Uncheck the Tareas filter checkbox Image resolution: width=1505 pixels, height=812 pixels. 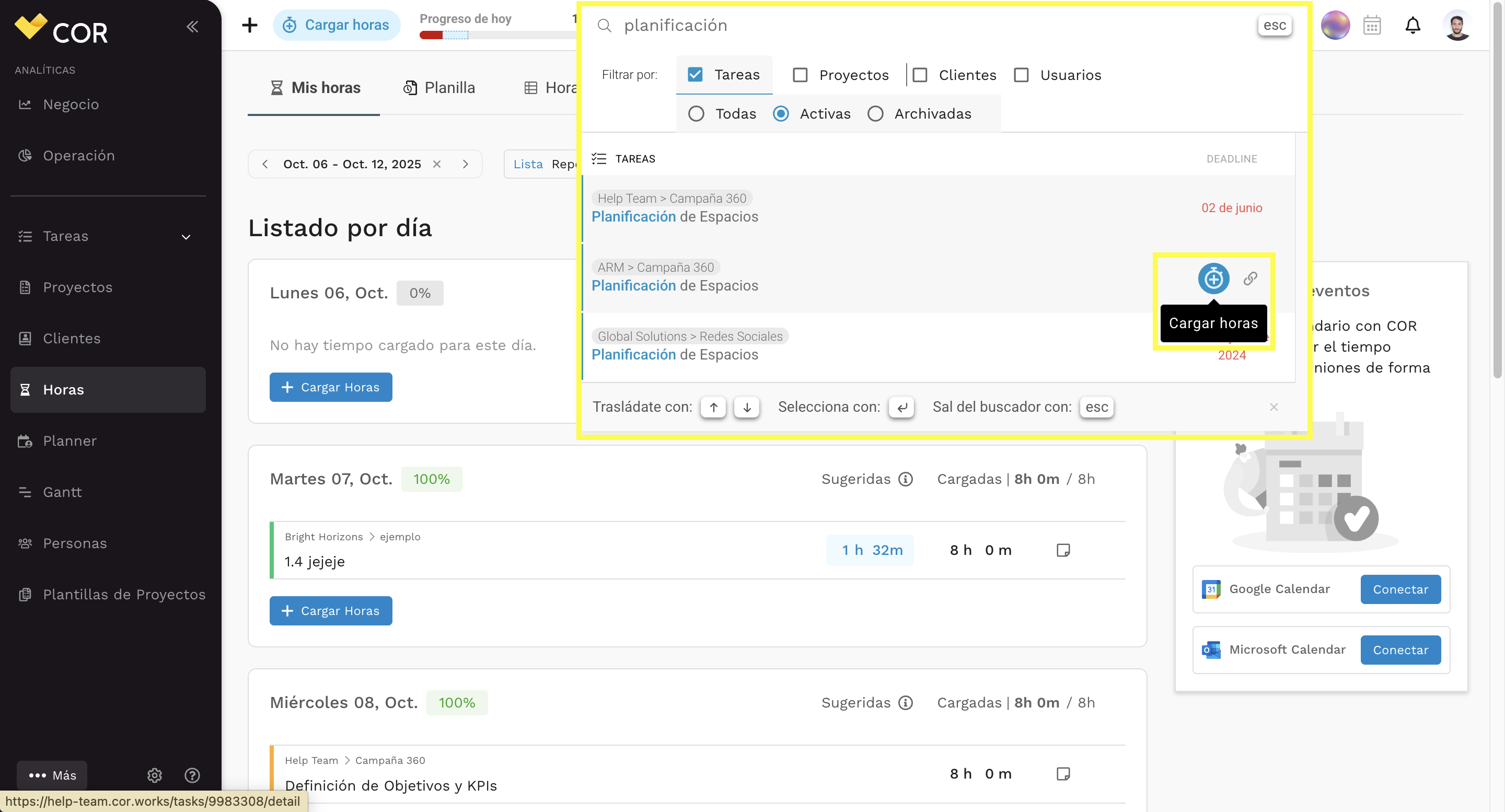(x=695, y=75)
